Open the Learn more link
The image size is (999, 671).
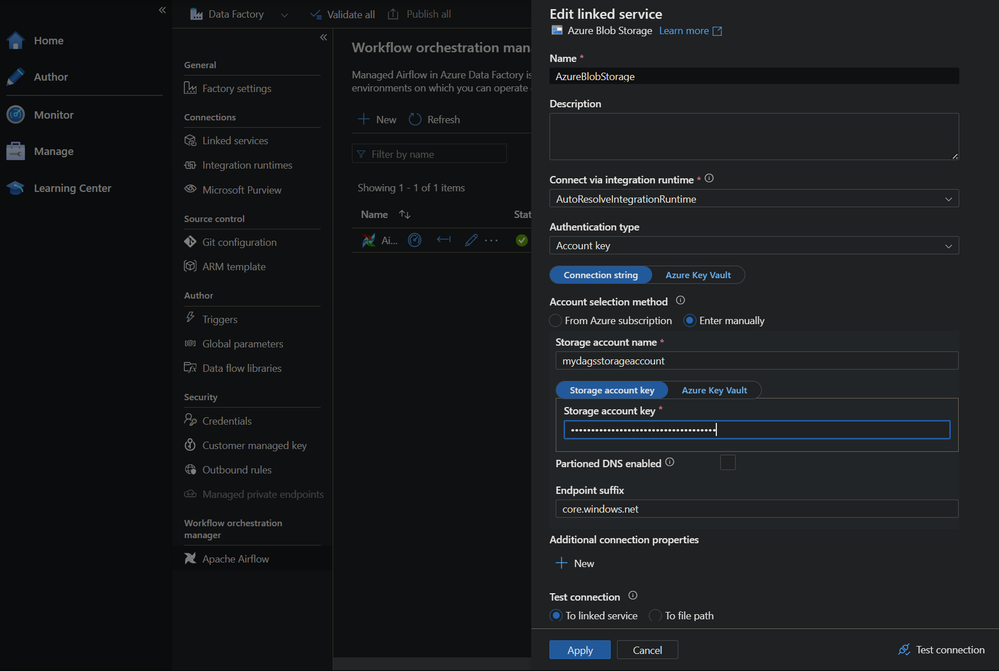click(x=690, y=31)
